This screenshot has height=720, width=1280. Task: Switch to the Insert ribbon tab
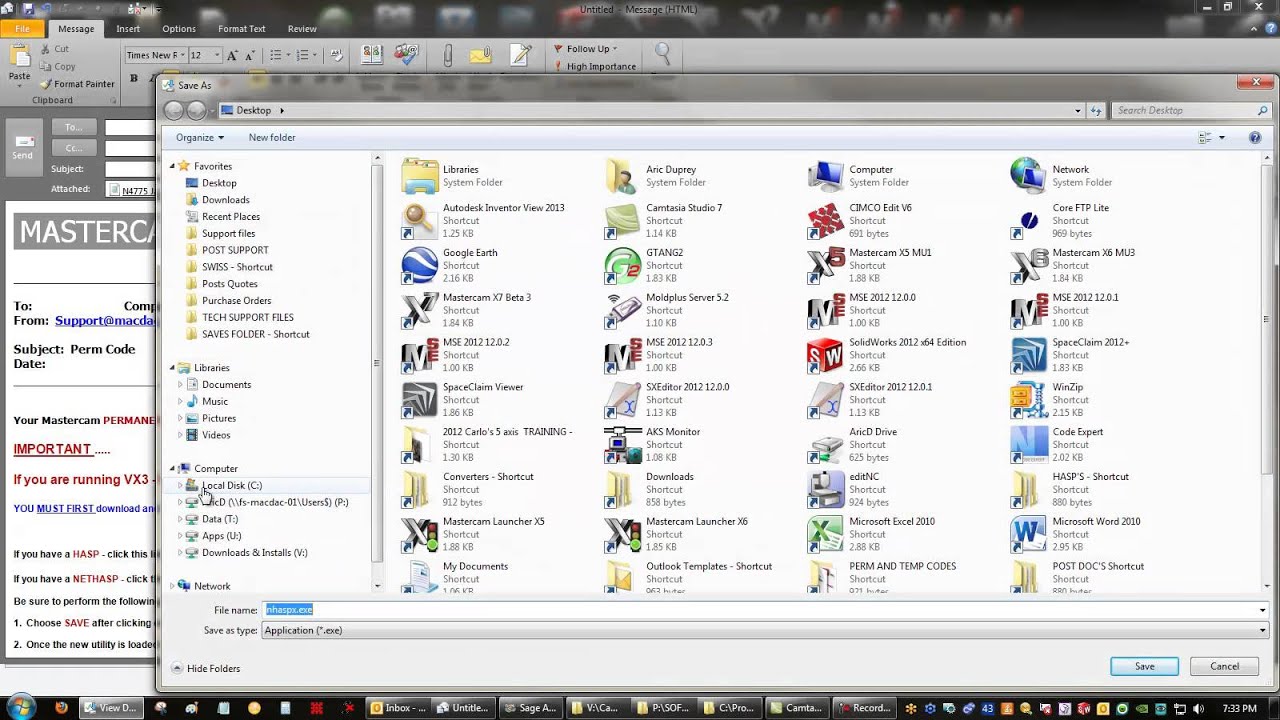pyautogui.click(x=128, y=29)
